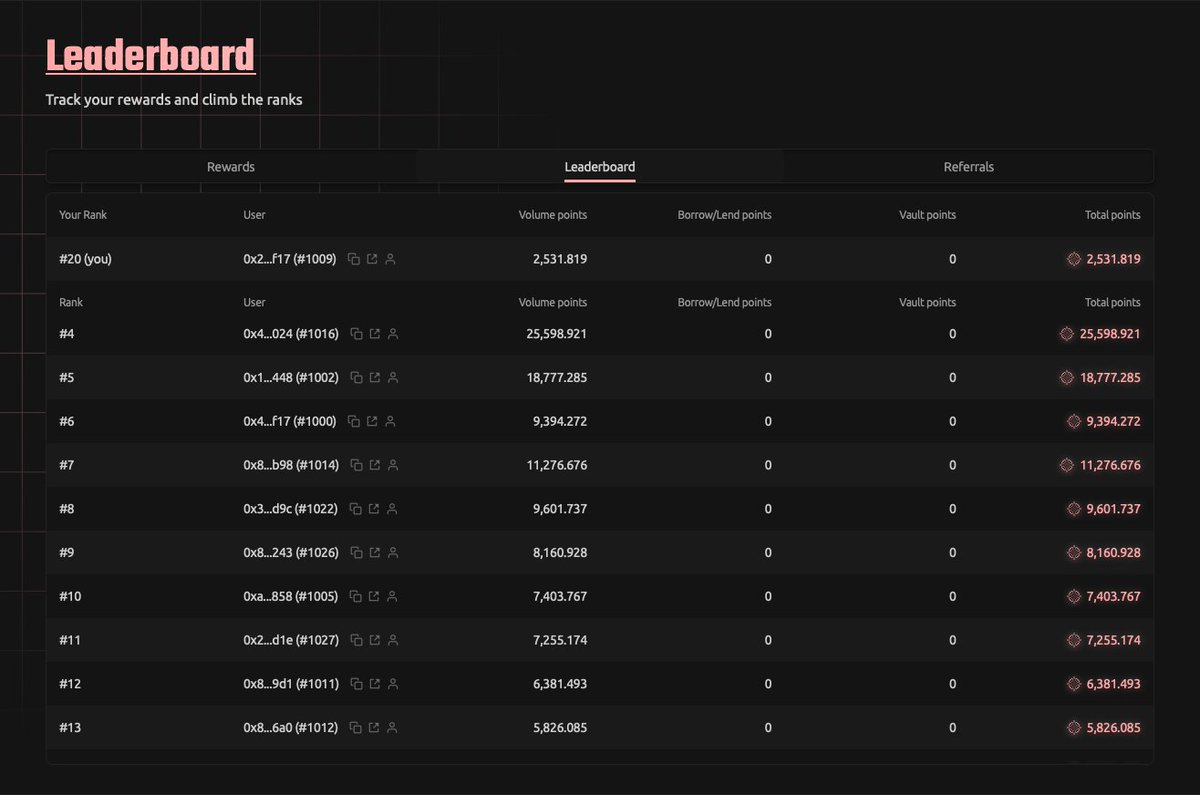Click total points value 7,255.174
The width and height of the screenshot is (1200, 795).
[1114, 640]
